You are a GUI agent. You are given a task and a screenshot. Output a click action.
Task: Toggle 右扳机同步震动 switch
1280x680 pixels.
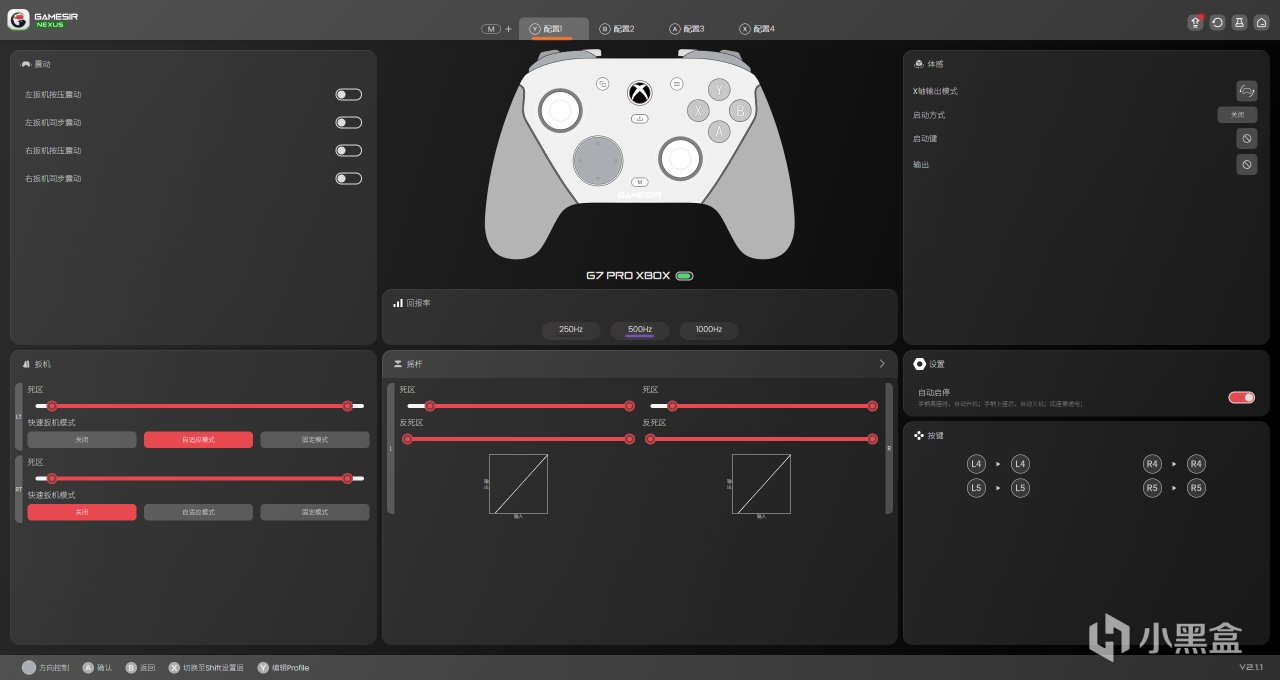coord(348,178)
